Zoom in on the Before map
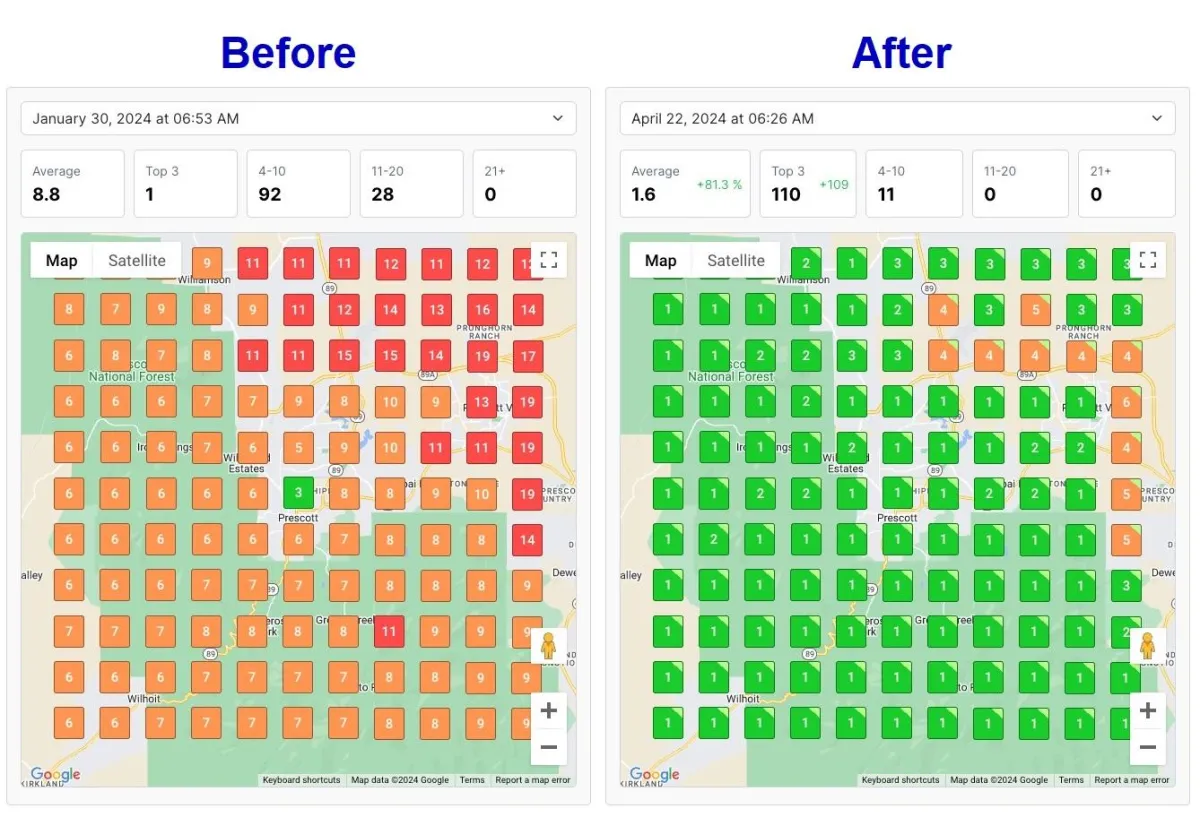 pyautogui.click(x=548, y=711)
